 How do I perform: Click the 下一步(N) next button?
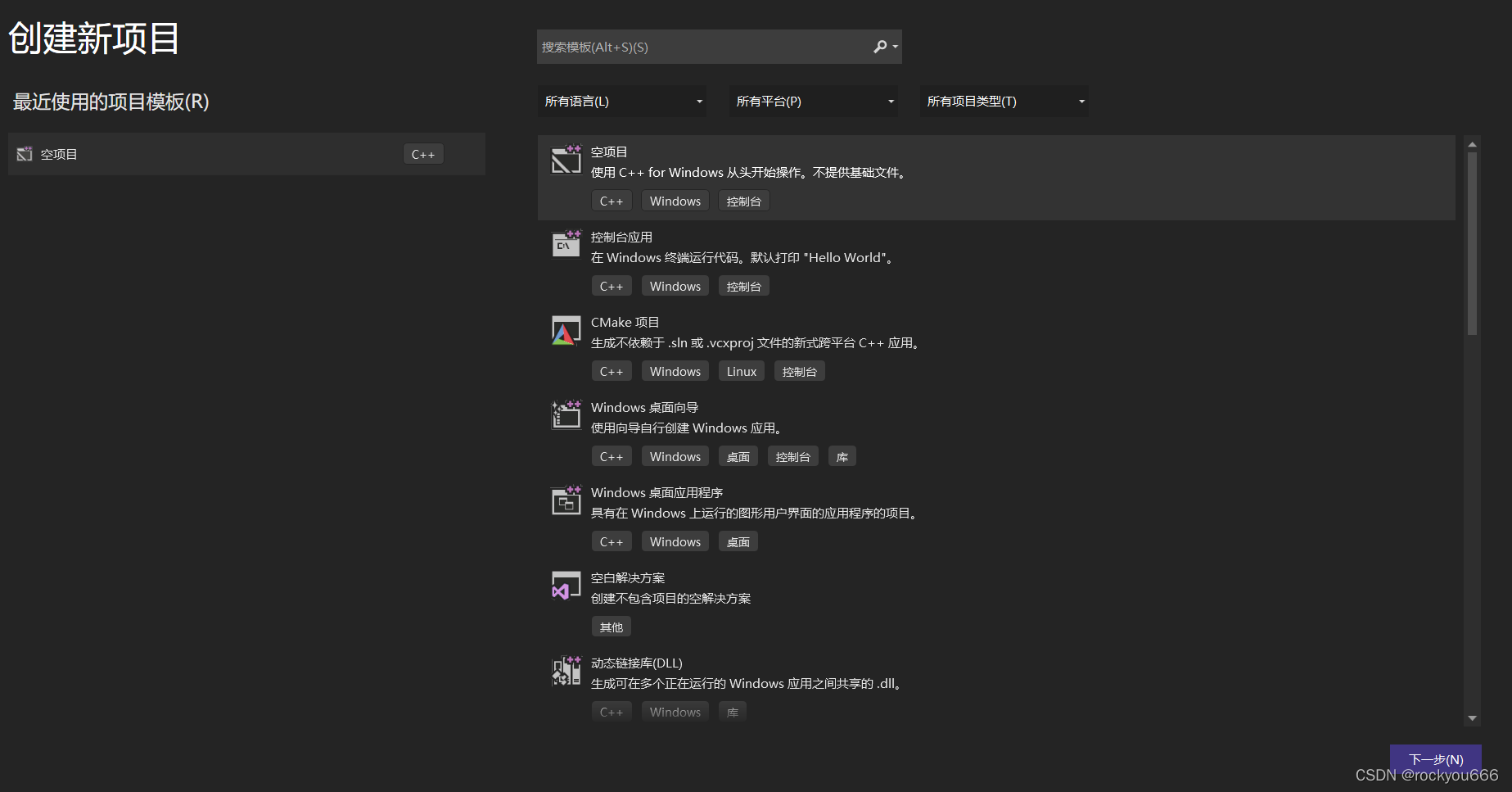pyautogui.click(x=1436, y=759)
